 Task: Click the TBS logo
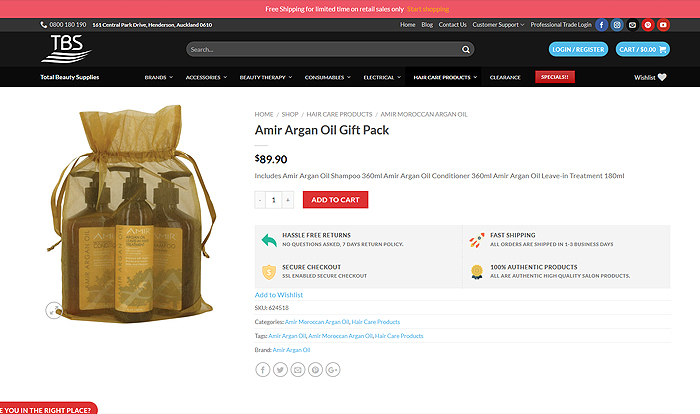tap(66, 49)
